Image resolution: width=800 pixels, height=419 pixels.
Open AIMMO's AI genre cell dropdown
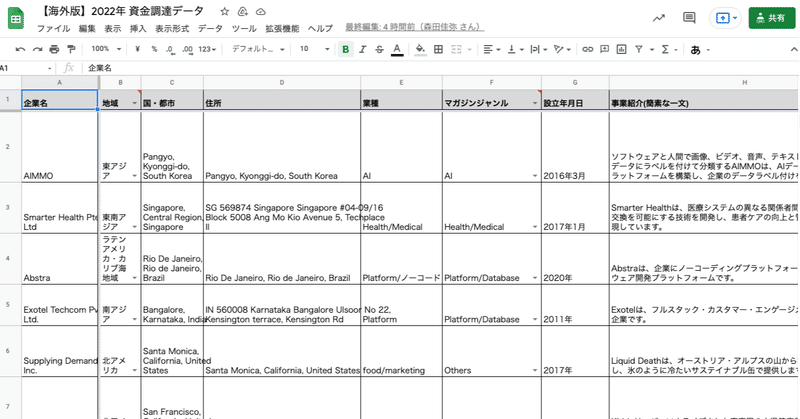535,176
